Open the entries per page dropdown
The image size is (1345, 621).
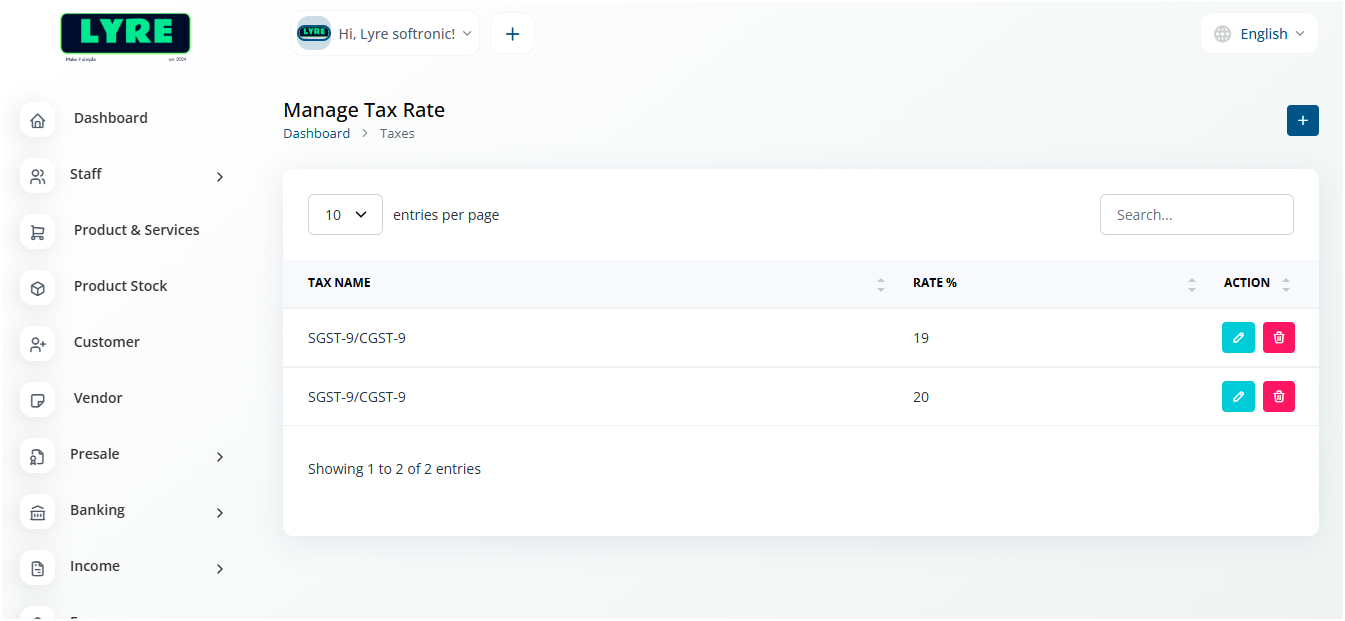click(345, 215)
